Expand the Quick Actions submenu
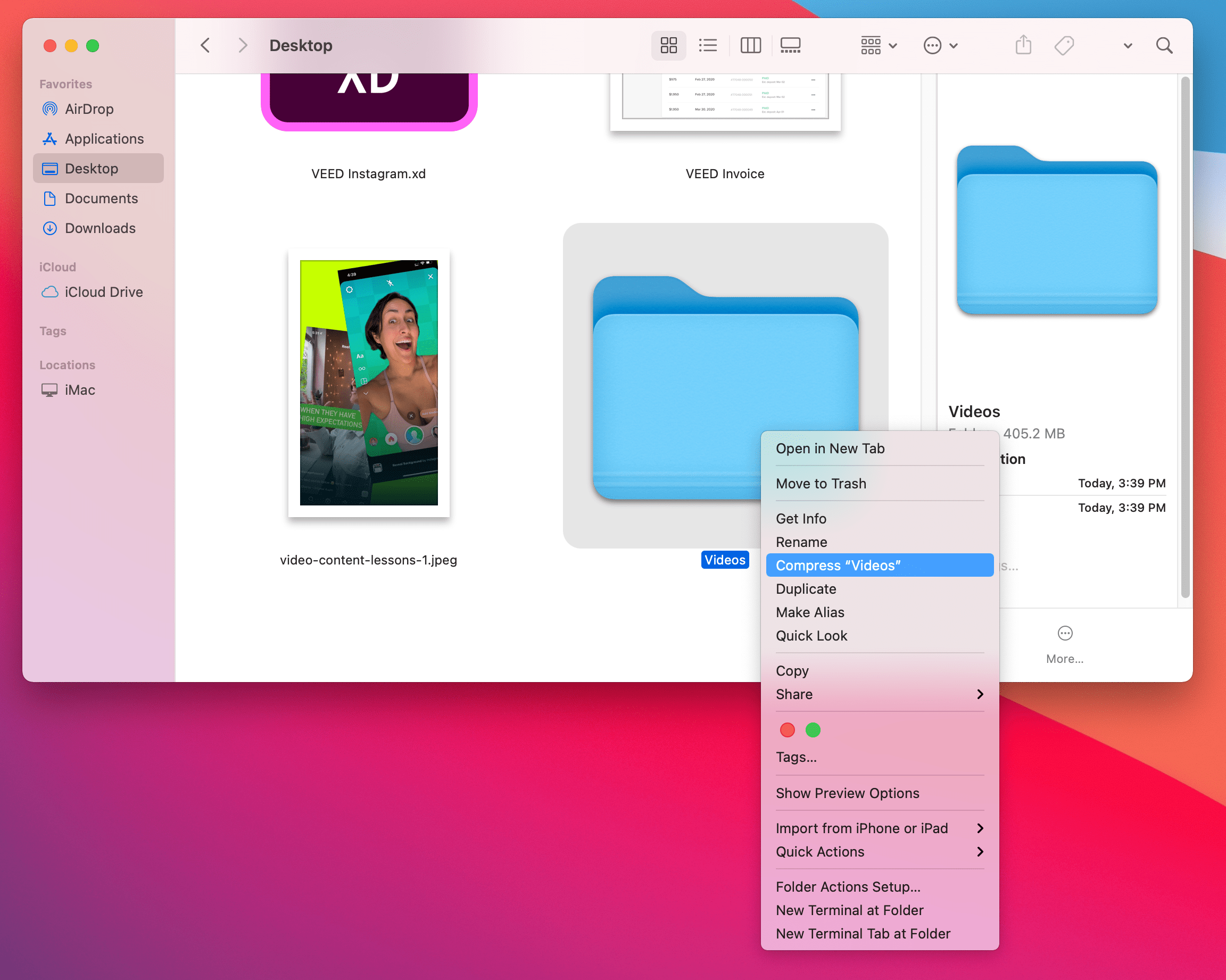Screen dimensions: 1226x980 pos(821,852)
